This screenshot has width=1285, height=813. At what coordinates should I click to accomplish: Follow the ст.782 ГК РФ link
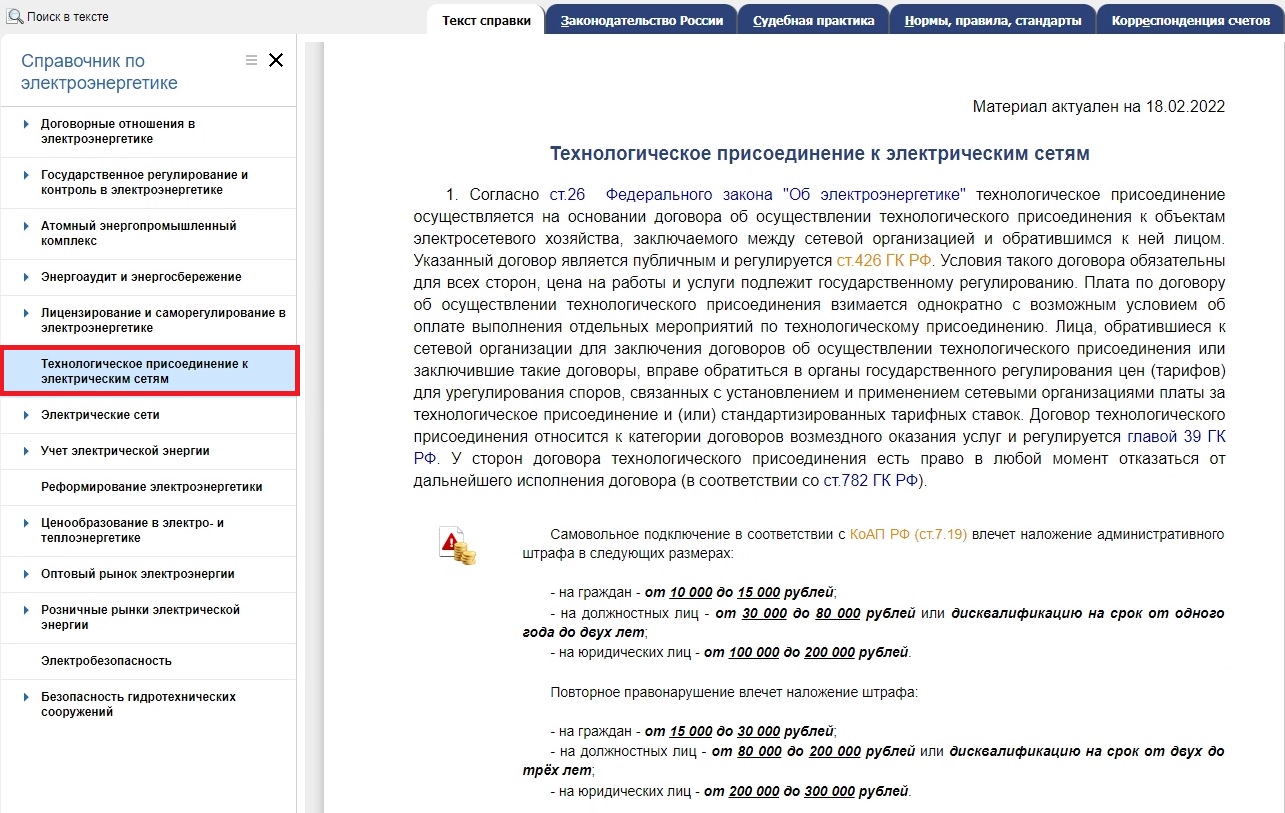click(871, 480)
